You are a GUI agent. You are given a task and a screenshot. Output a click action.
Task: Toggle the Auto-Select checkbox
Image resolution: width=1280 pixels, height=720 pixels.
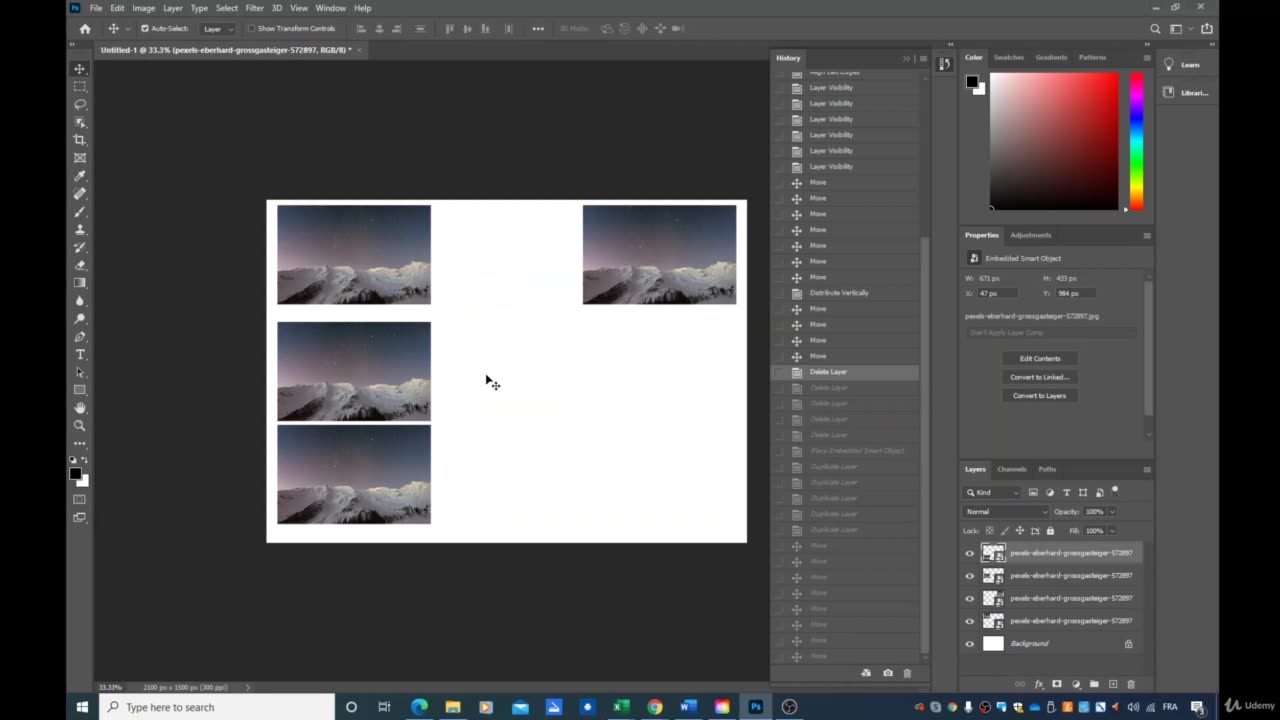tap(145, 29)
